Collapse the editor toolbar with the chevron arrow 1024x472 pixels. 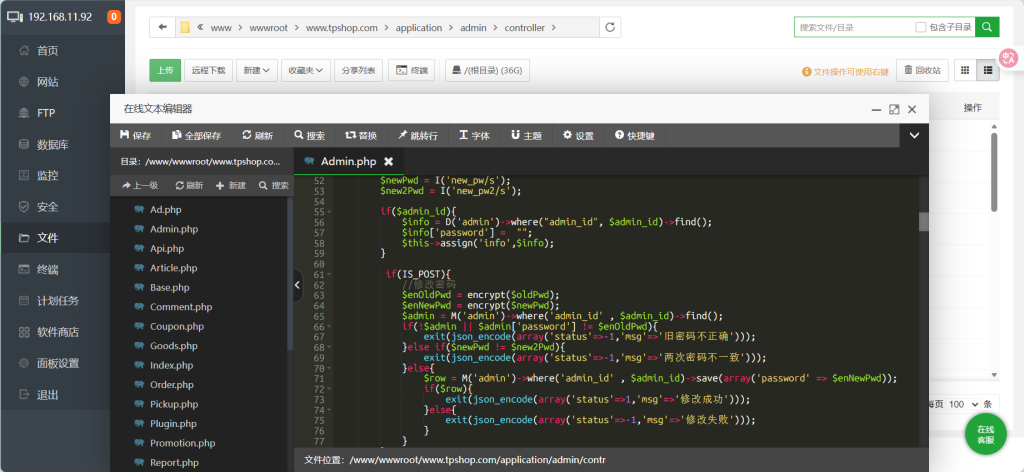[x=914, y=134]
